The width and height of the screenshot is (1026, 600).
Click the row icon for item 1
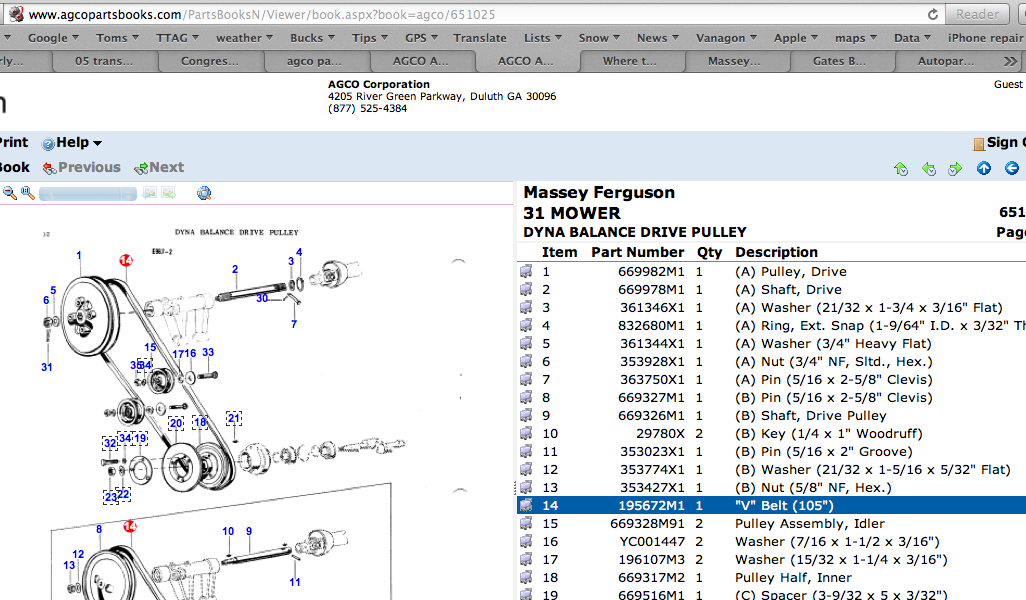[x=526, y=272]
